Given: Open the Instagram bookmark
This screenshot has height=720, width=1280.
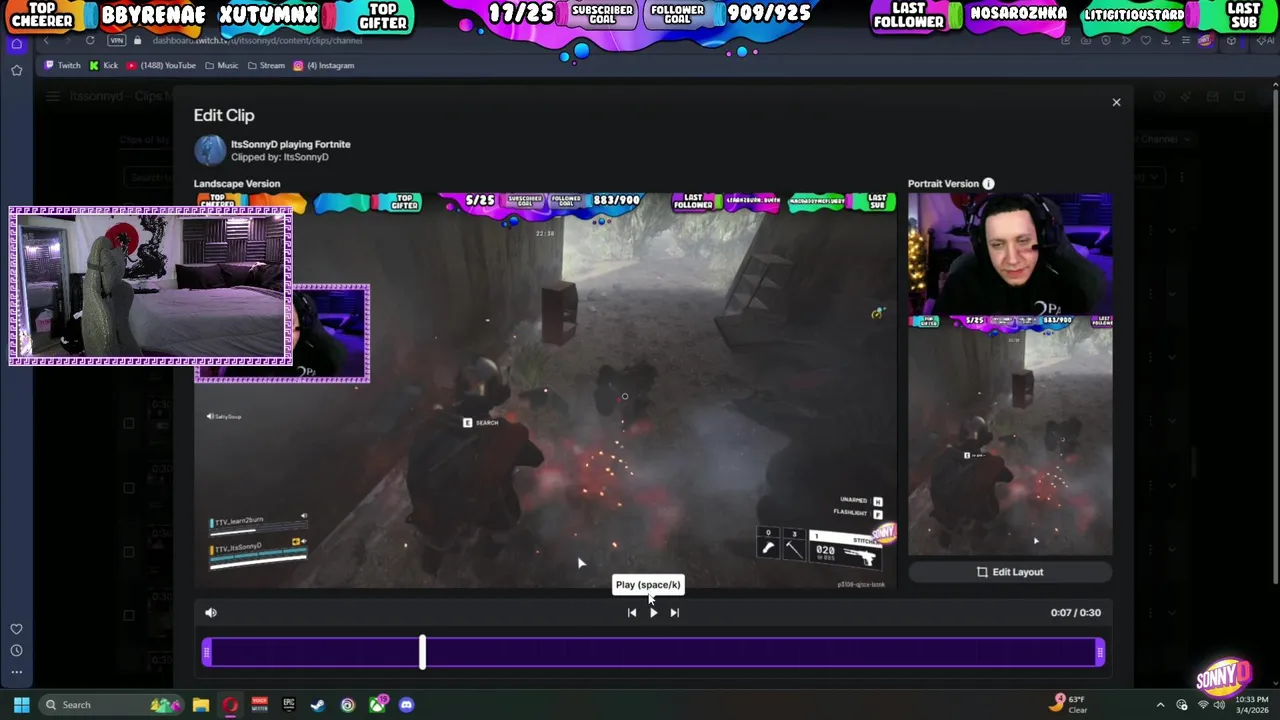Looking at the screenshot, I should click(324, 65).
